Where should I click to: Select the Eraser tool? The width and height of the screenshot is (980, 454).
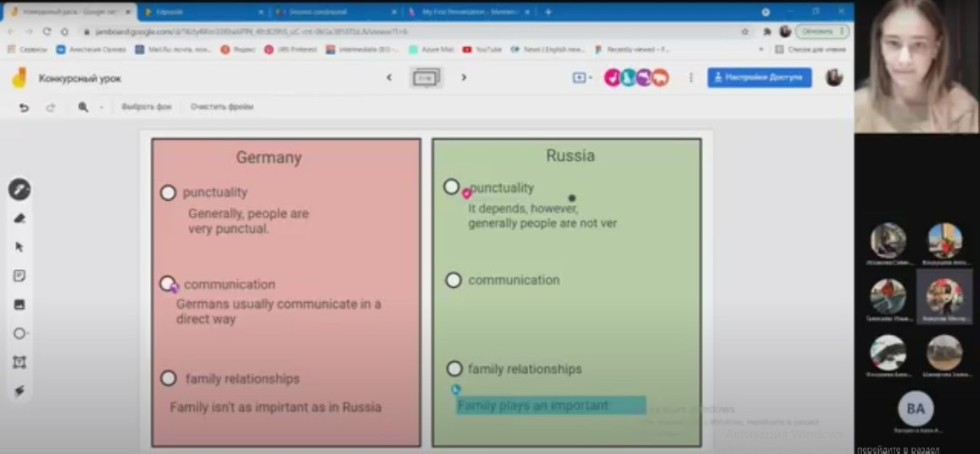(19, 218)
